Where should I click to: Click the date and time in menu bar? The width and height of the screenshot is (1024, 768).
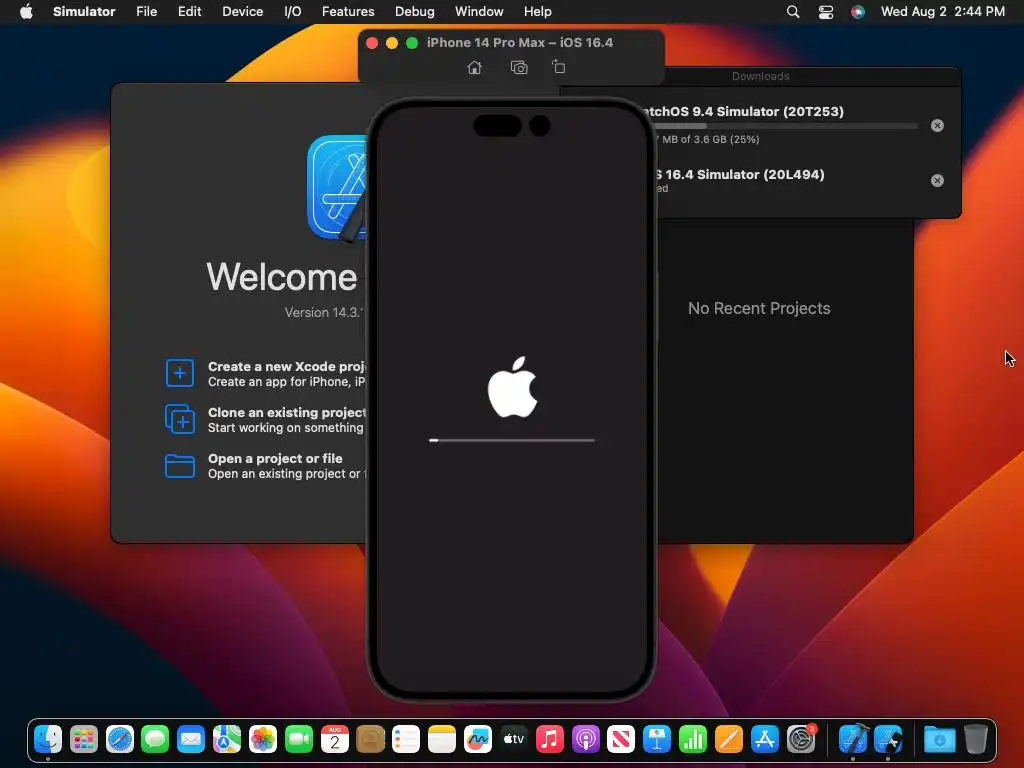tap(942, 11)
